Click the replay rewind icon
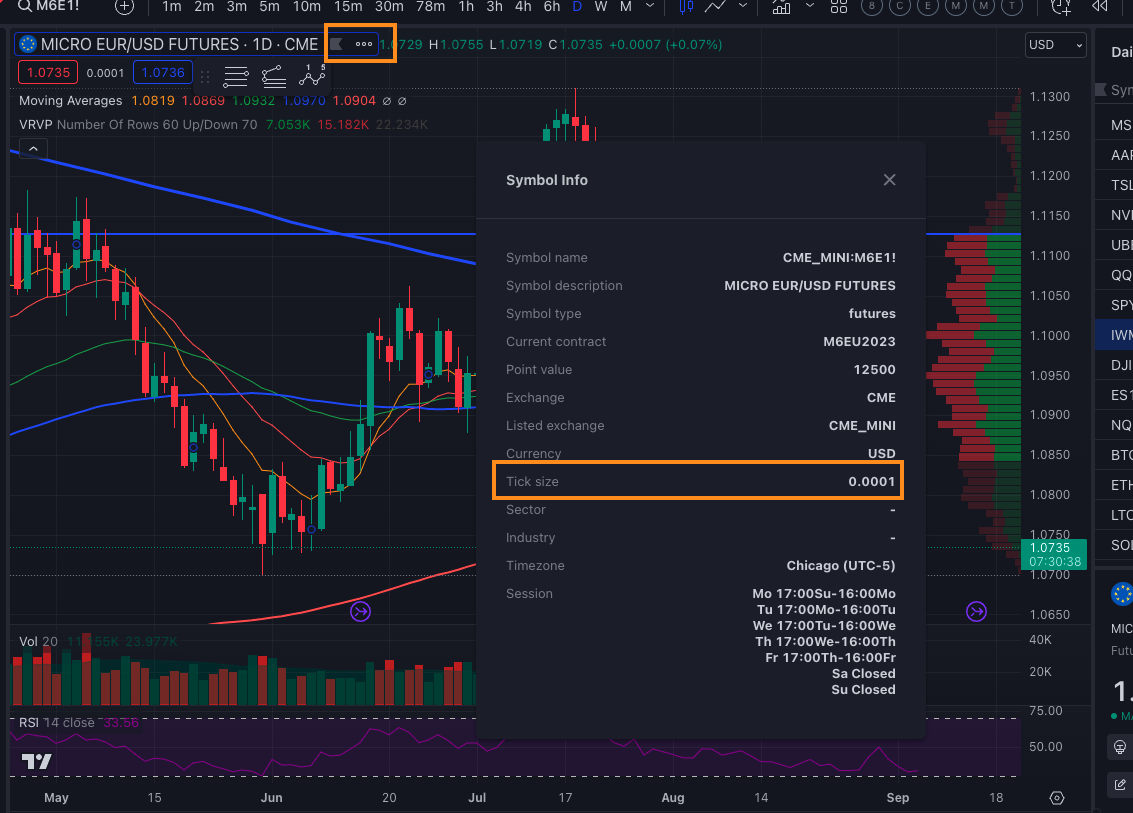Screen dimensions: 1133x813 click(x=1100, y=7)
